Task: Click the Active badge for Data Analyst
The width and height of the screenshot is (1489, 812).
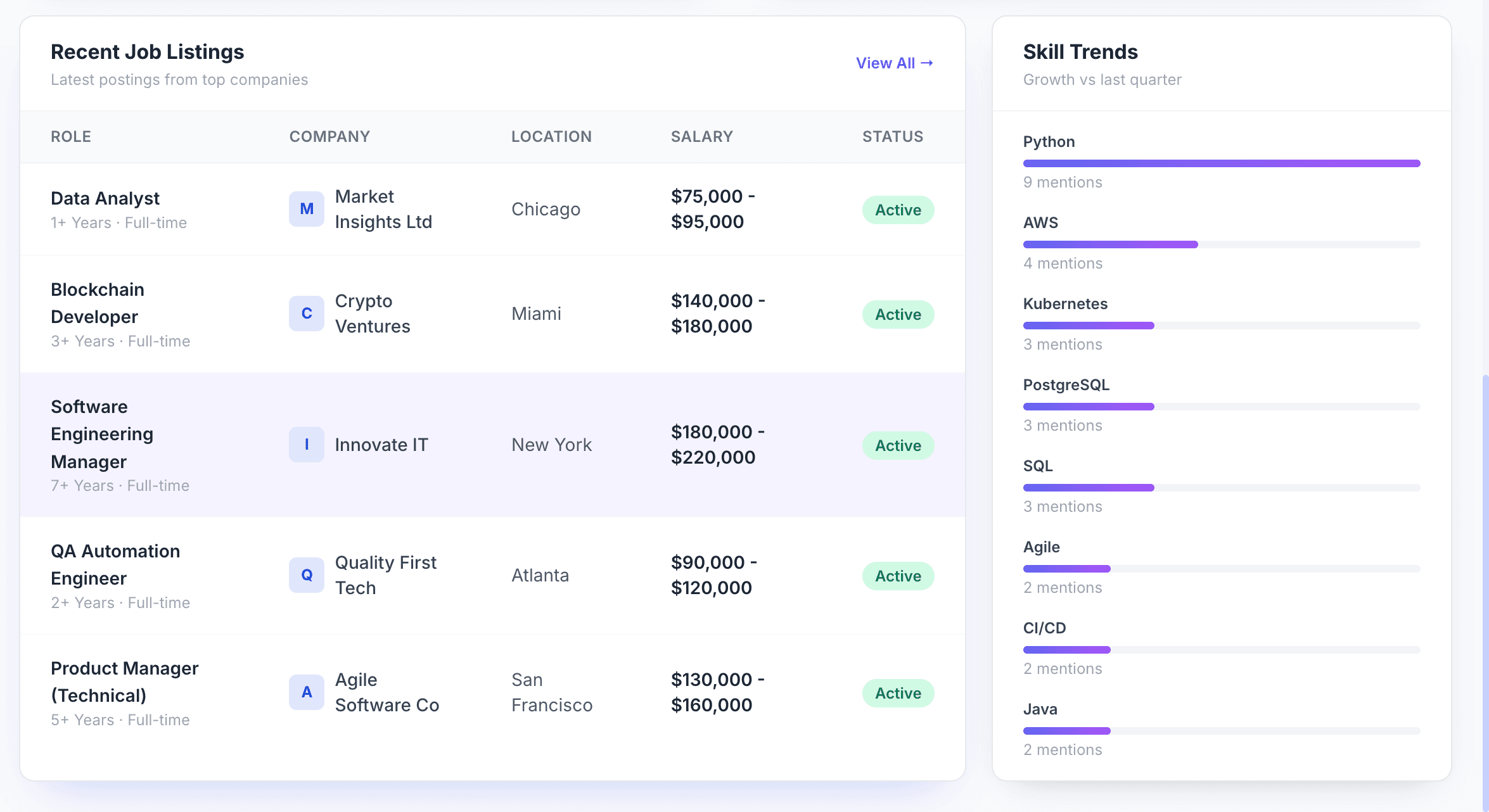Action: (898, 210)
